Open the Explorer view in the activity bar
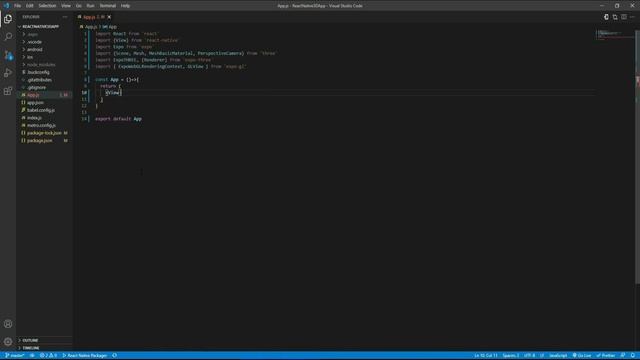640x360 pixels. [8, 19]
